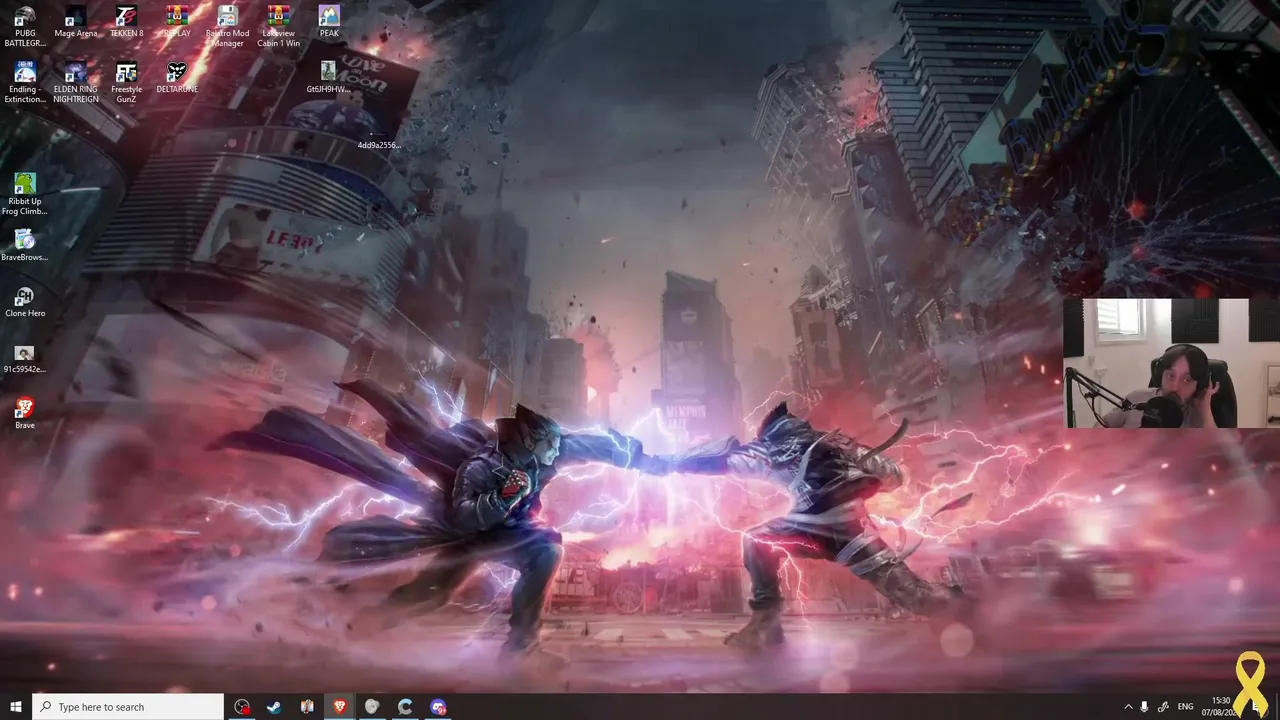This screenshot has width=1280, height=720.
Task: Change the ENG input language
Action: tap(1186, 707)
